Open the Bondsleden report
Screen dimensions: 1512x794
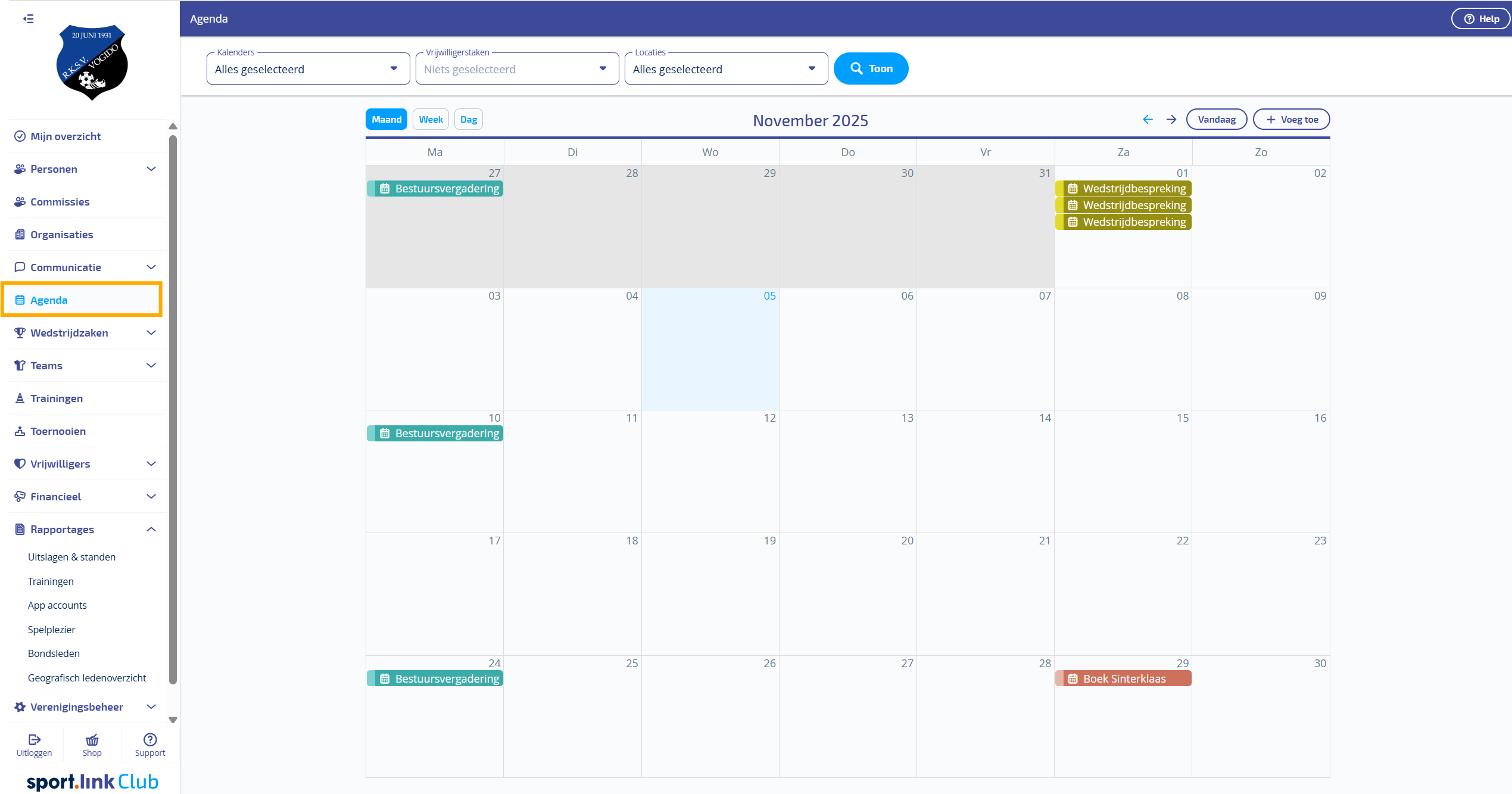click(x=54, y=653)
